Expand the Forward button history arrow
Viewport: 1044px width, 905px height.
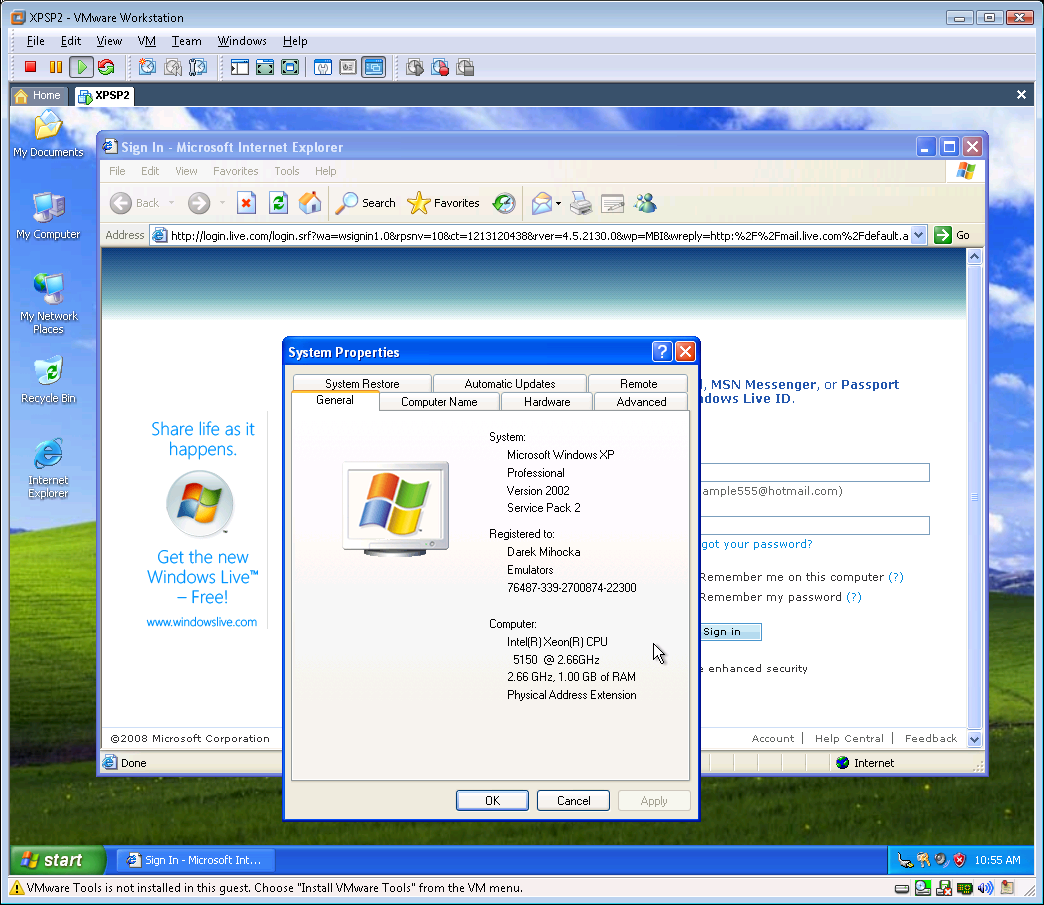tap(222, 203)
